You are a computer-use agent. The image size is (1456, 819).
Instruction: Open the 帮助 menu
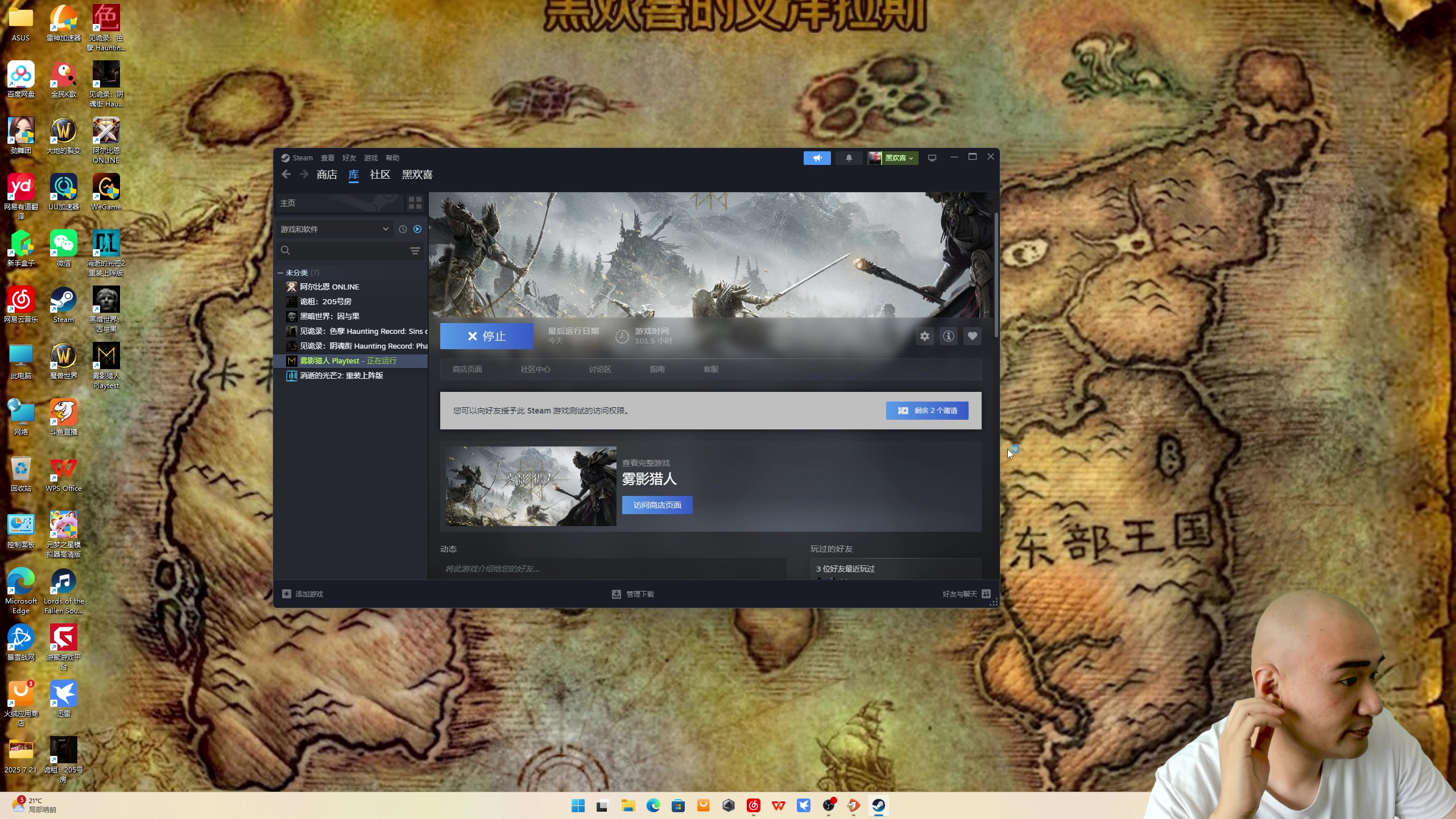click(392, 158)
